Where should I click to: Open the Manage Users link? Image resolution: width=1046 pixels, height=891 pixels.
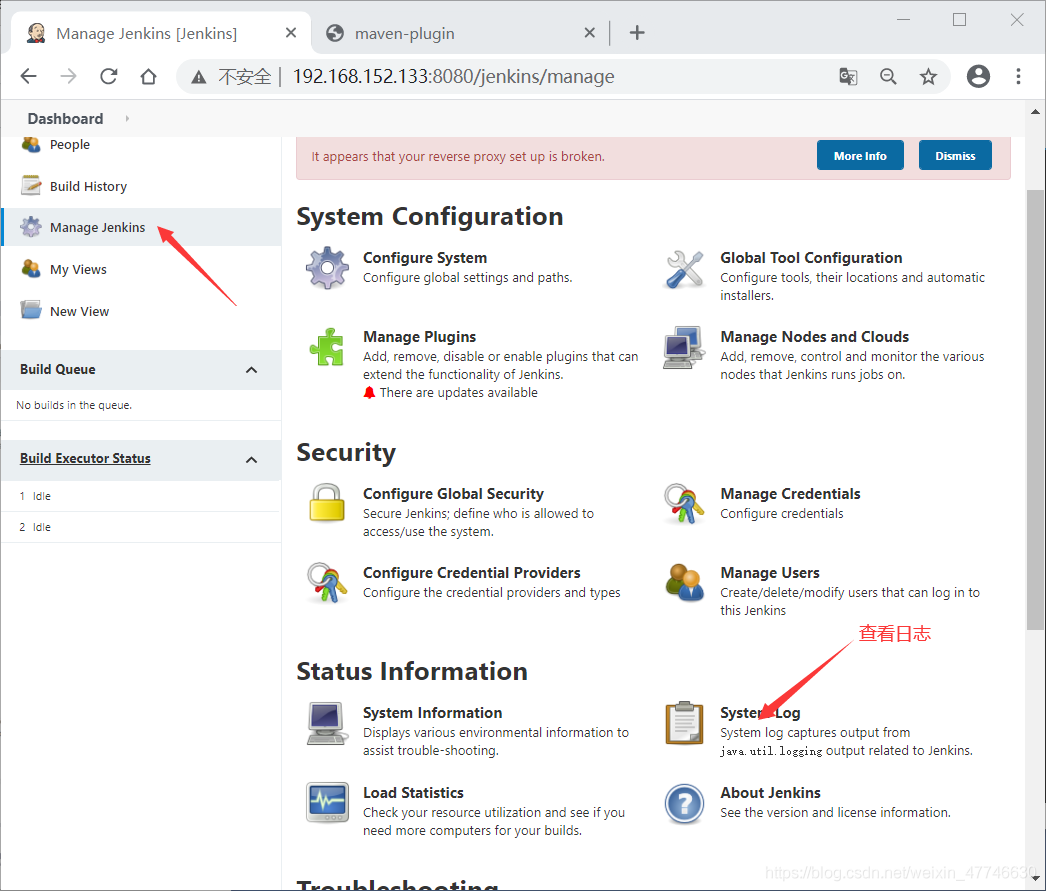pyautogui.click(x=770, y=573)
